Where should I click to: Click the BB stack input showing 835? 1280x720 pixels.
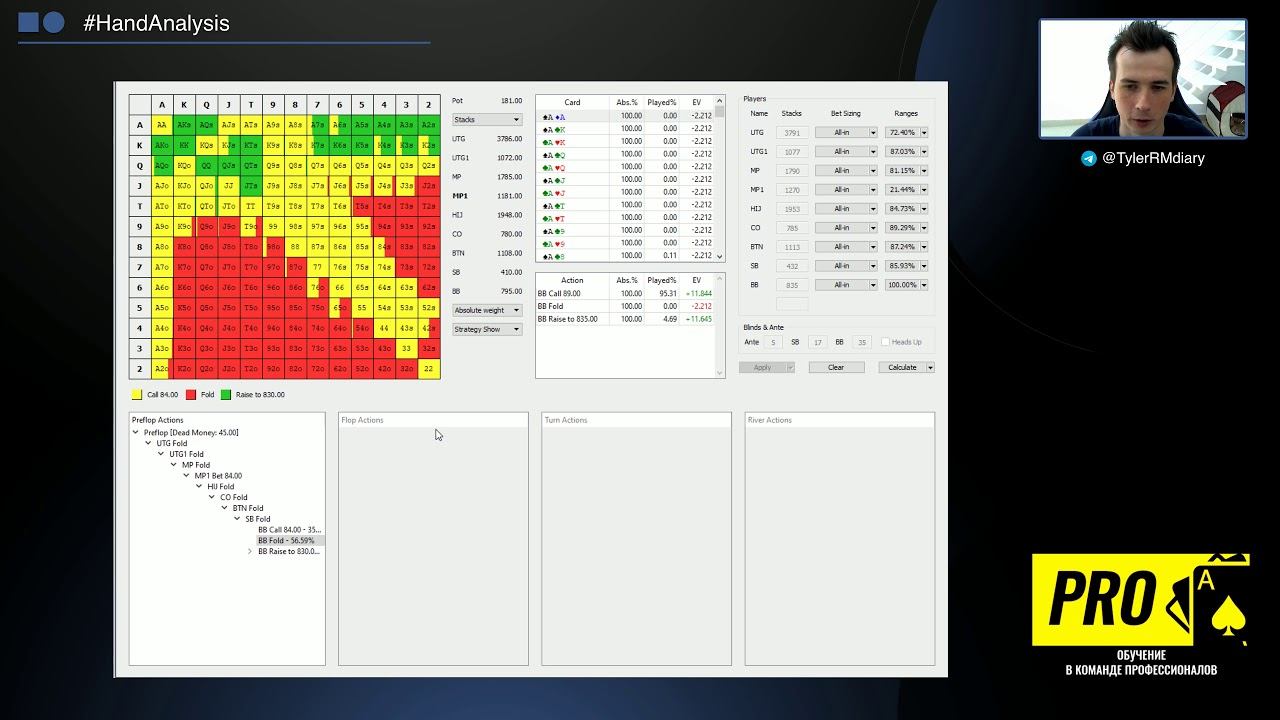pyautogui.click(x=792, y=285)
